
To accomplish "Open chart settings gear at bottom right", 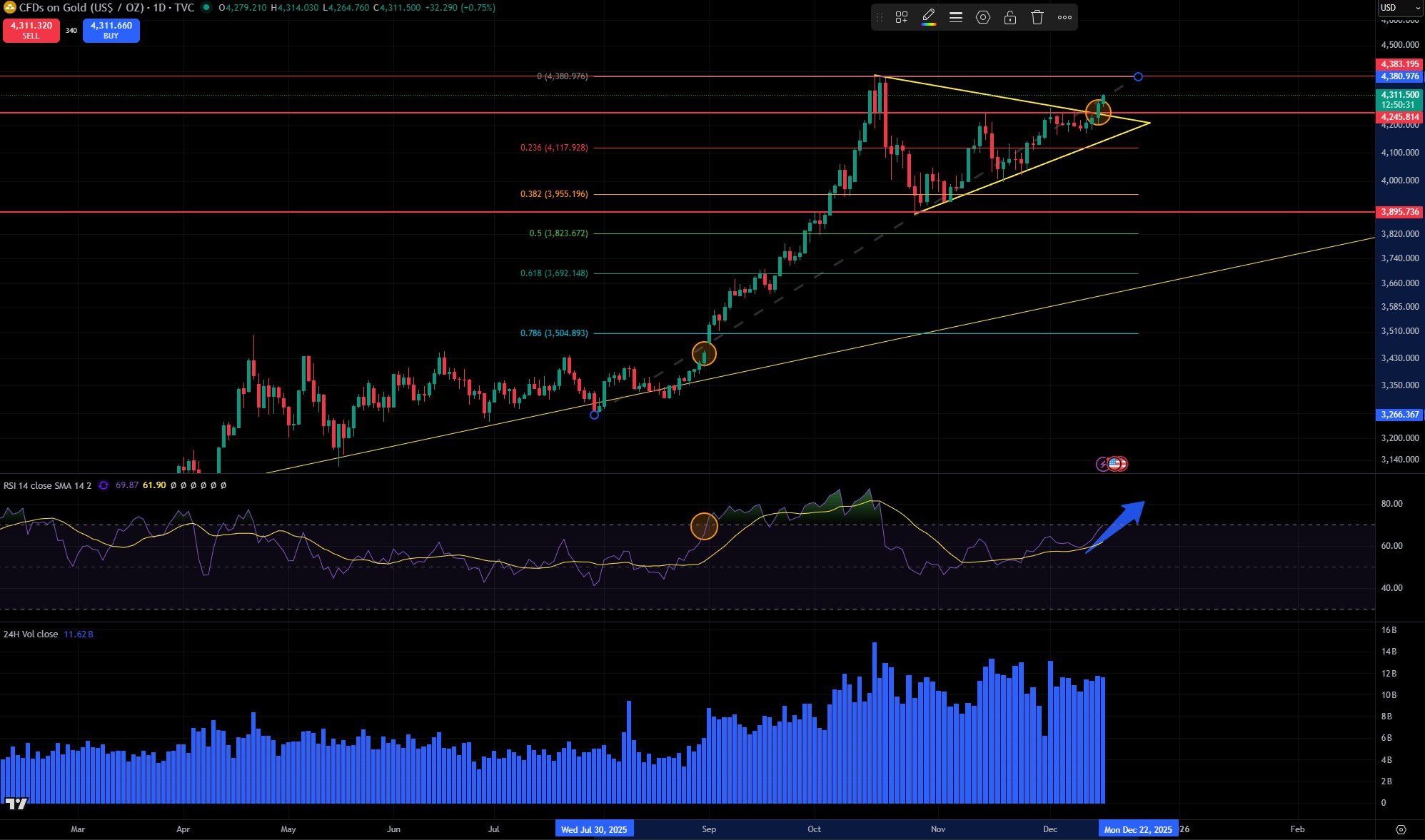I will point(1401,829).
